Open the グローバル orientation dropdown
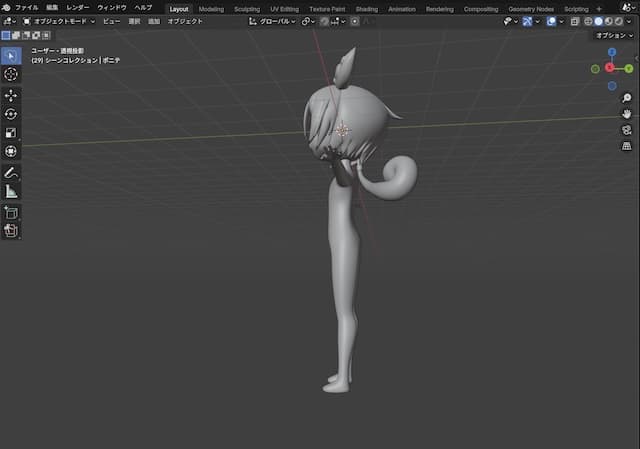Viewport: 640px width, 449px height. tap(272, 21)
